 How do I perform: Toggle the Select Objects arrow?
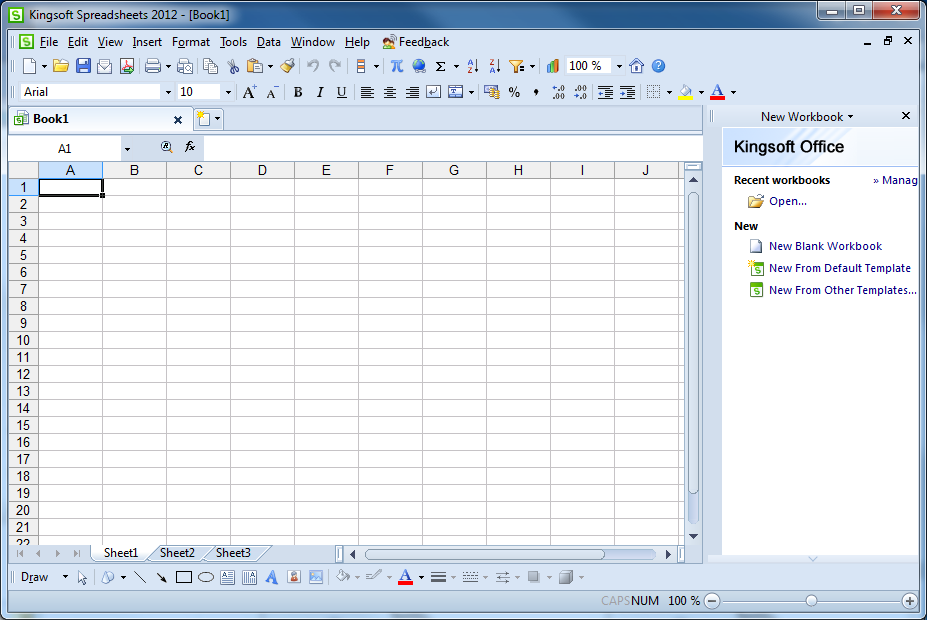pyautogui.click(x=82, y=577)
